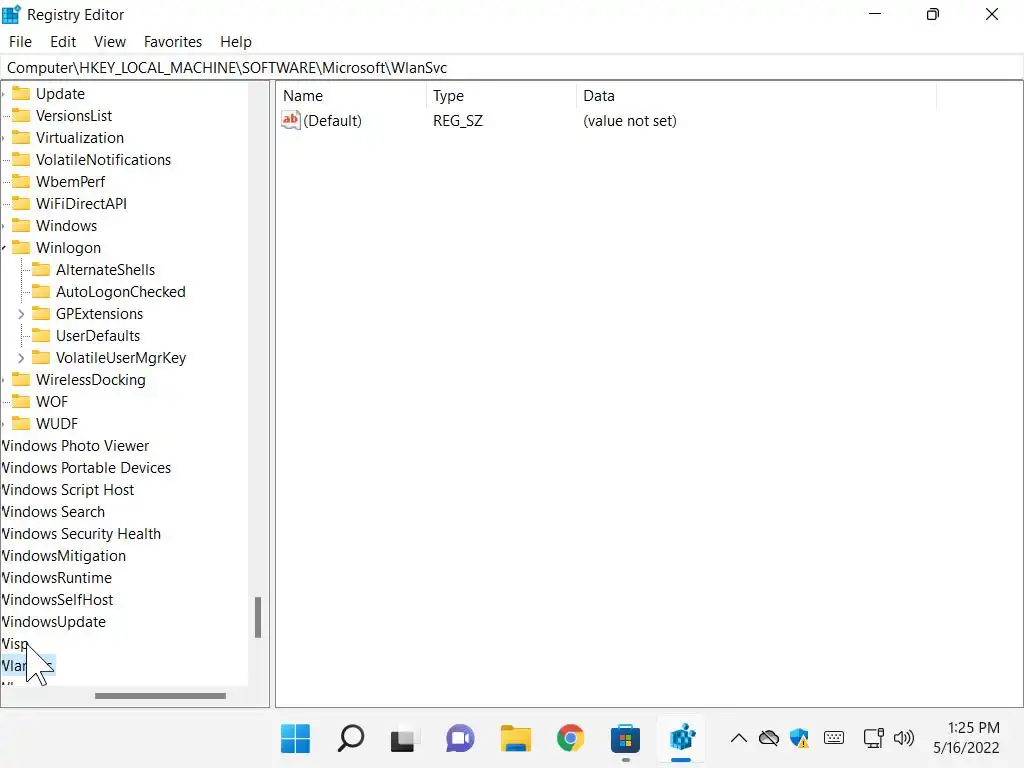Select the WindowsSelfHost key
The height and width of the screenshot is (768, 1024).
(57, 600)
